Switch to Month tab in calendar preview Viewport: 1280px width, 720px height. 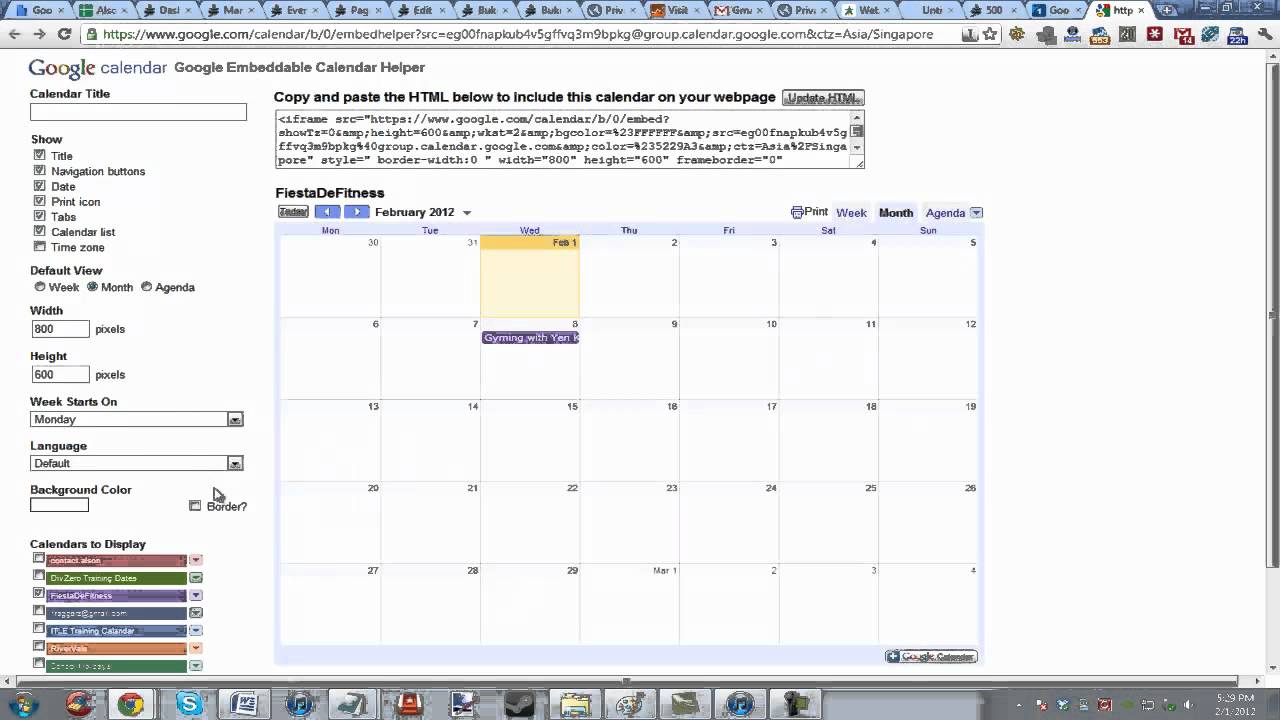pos(895,213)
